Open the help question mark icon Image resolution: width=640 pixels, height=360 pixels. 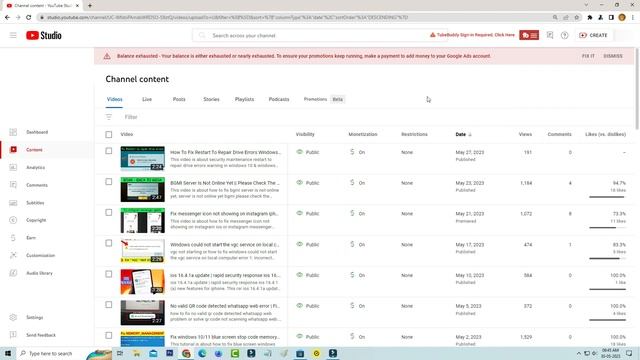click(x=564, y=36)
